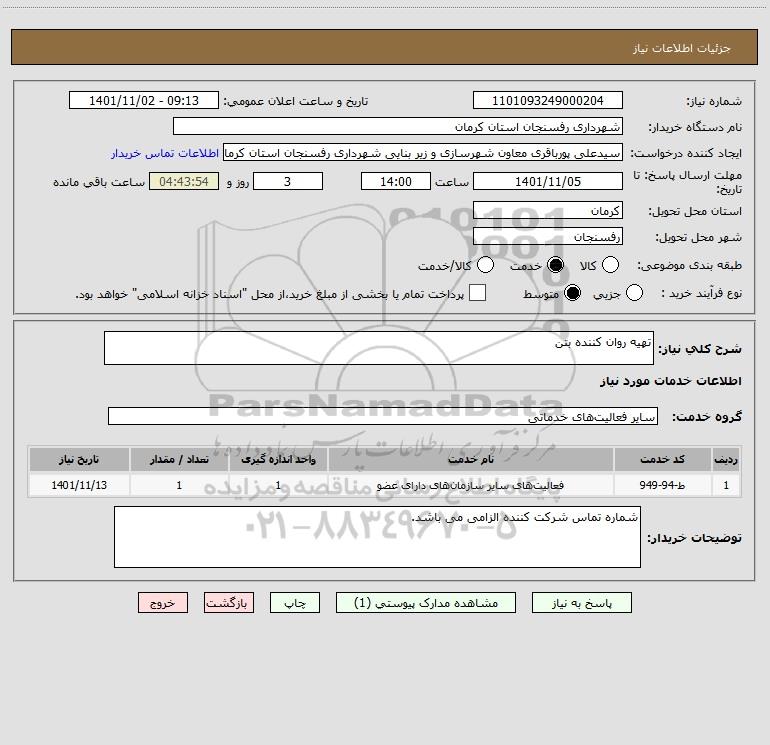
Task: Toggle the اسناد خزانه اسلامی payment checkbox
Action: (x=477, y=293)
